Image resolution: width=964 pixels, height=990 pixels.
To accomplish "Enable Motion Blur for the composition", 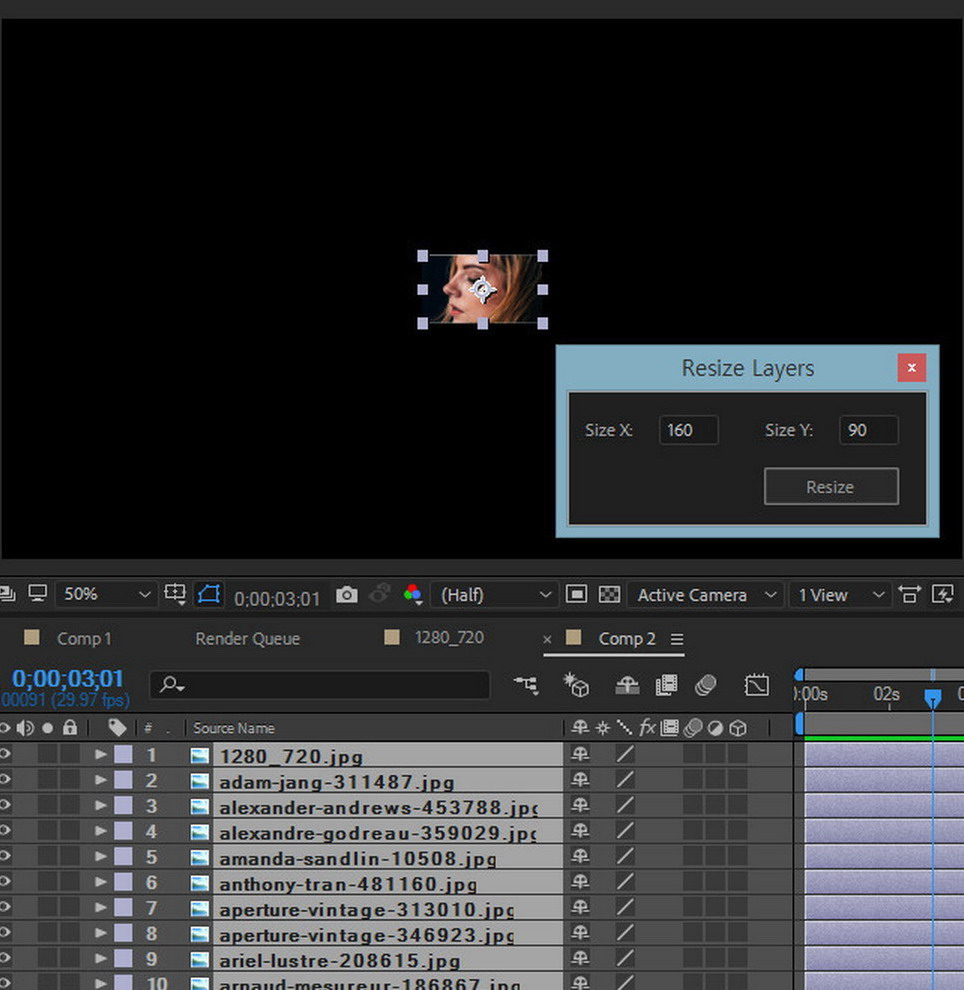I will coord(705,685).
